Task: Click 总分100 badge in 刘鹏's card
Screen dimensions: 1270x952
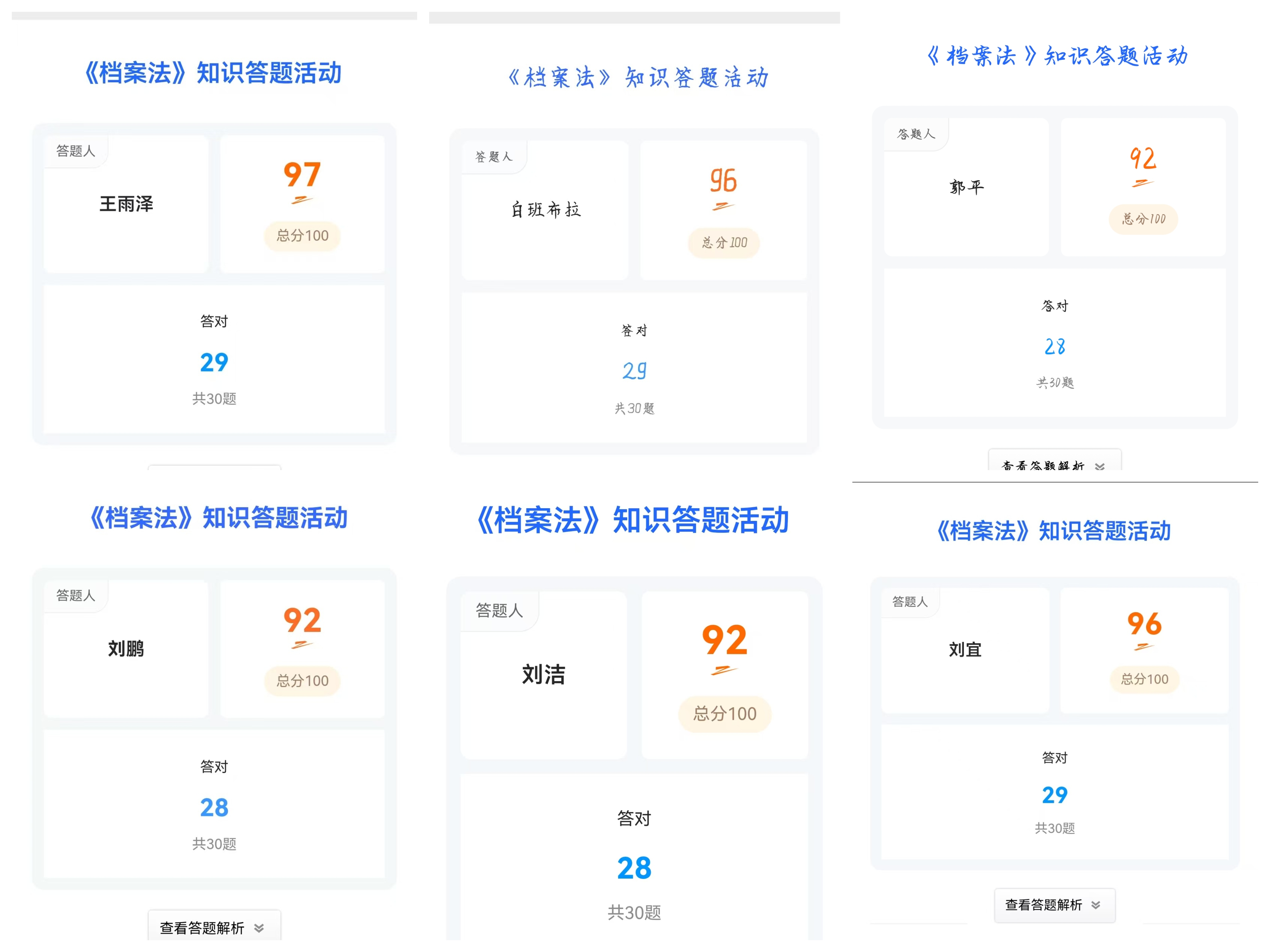Action: pyautogui.click(x=303, y=681)
